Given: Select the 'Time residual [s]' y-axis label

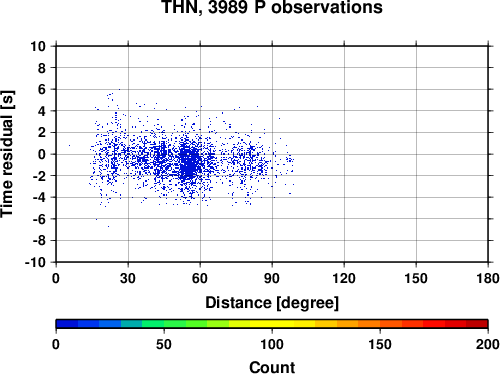Looking at the screenshot, I should (7, 154).
